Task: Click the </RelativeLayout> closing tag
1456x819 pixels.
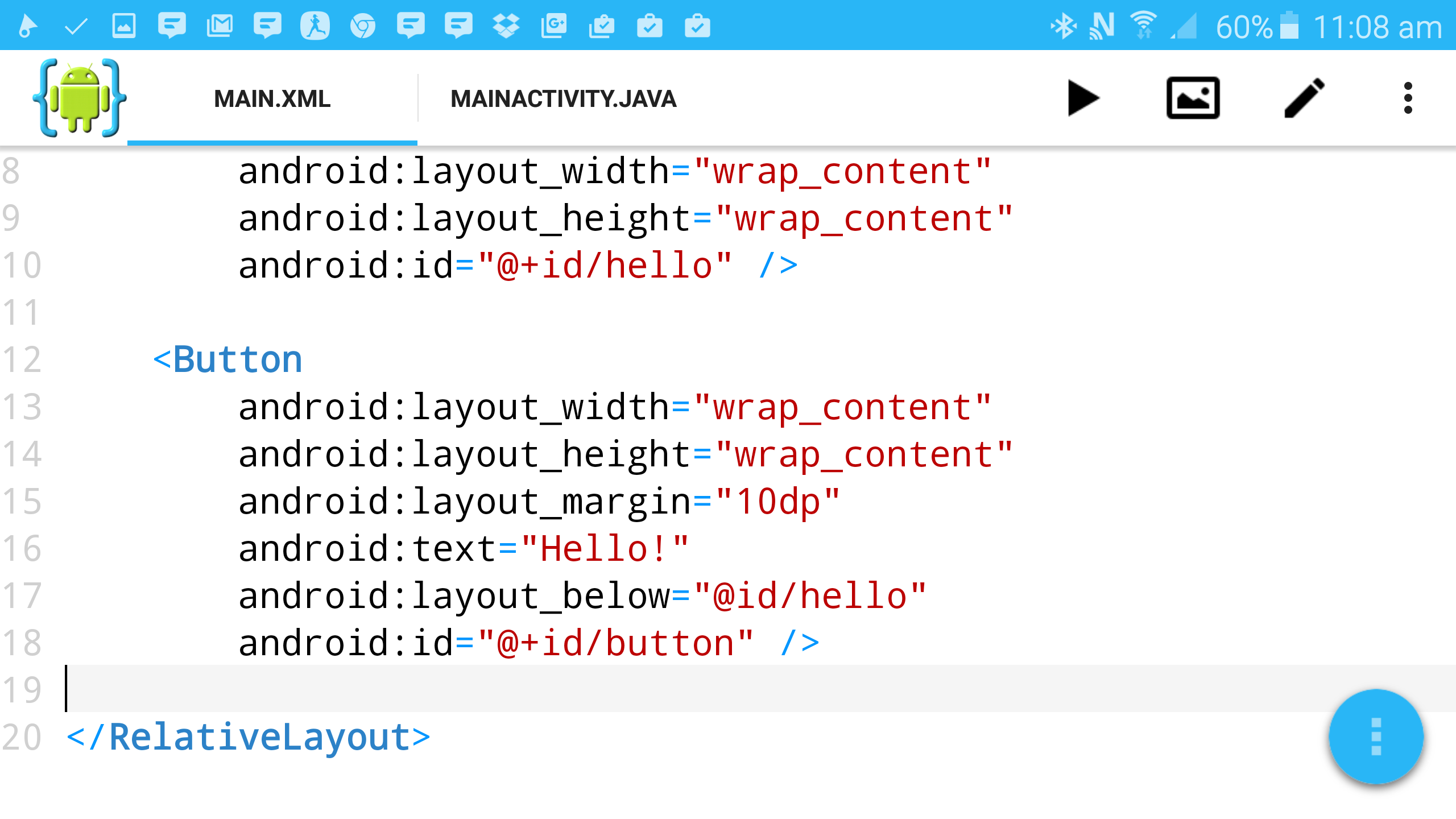Action: click(249, 737)
